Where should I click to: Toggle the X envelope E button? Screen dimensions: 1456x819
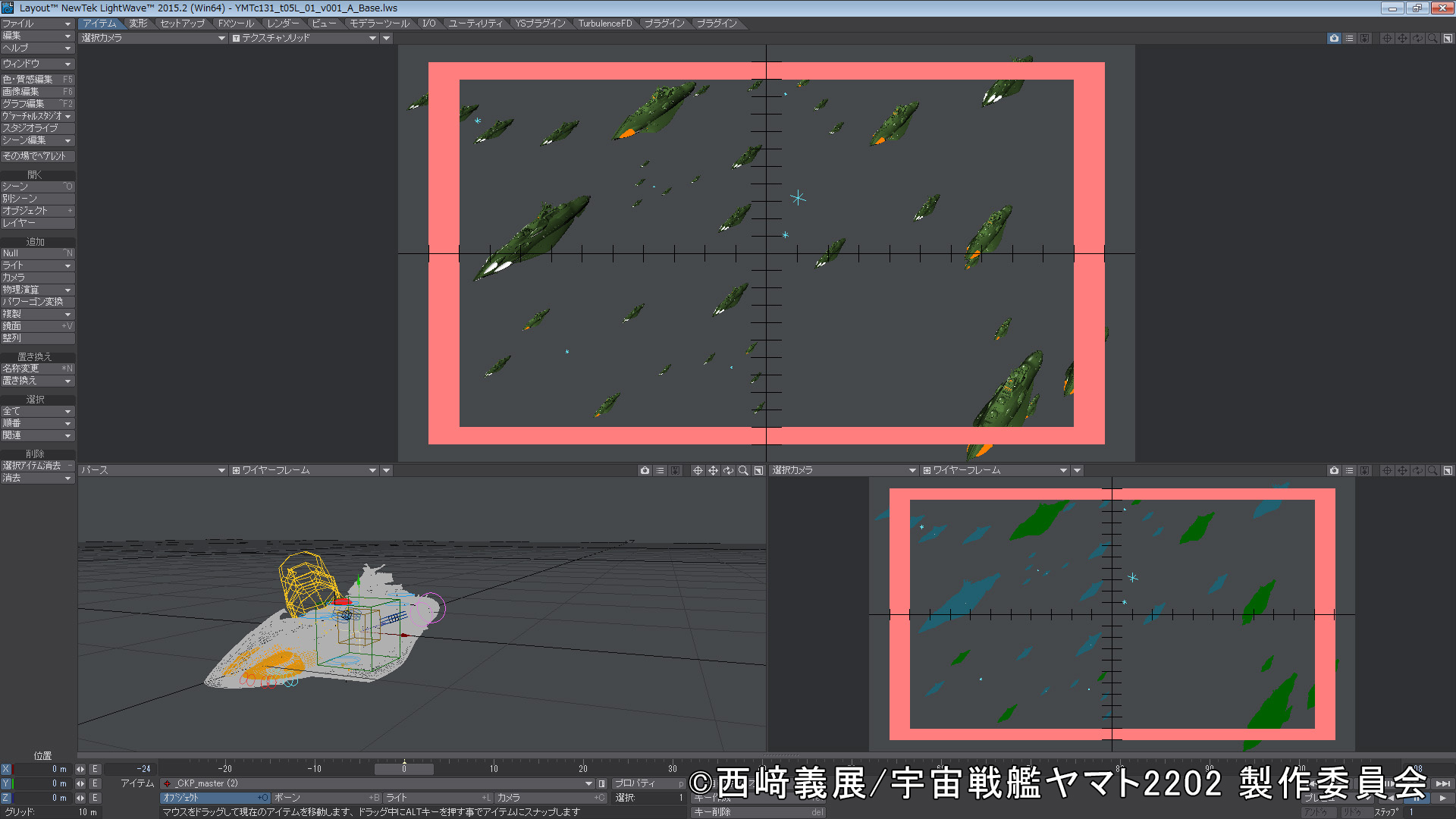point(95,769)
